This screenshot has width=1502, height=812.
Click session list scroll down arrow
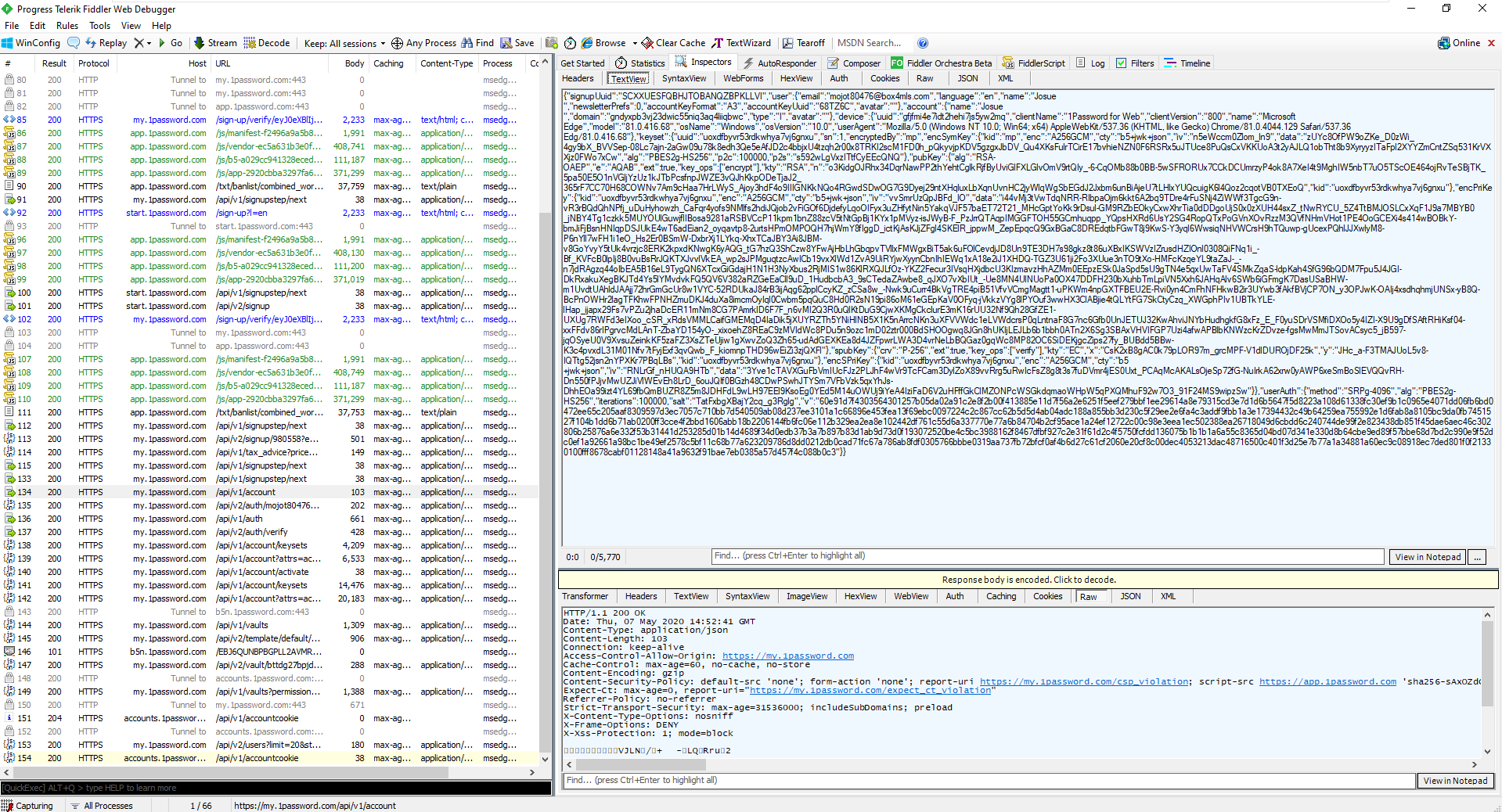[x=546, y=759]
